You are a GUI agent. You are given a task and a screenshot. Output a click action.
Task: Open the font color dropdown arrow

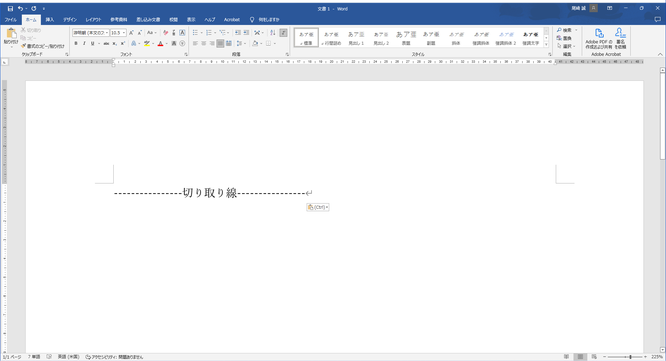166,43
